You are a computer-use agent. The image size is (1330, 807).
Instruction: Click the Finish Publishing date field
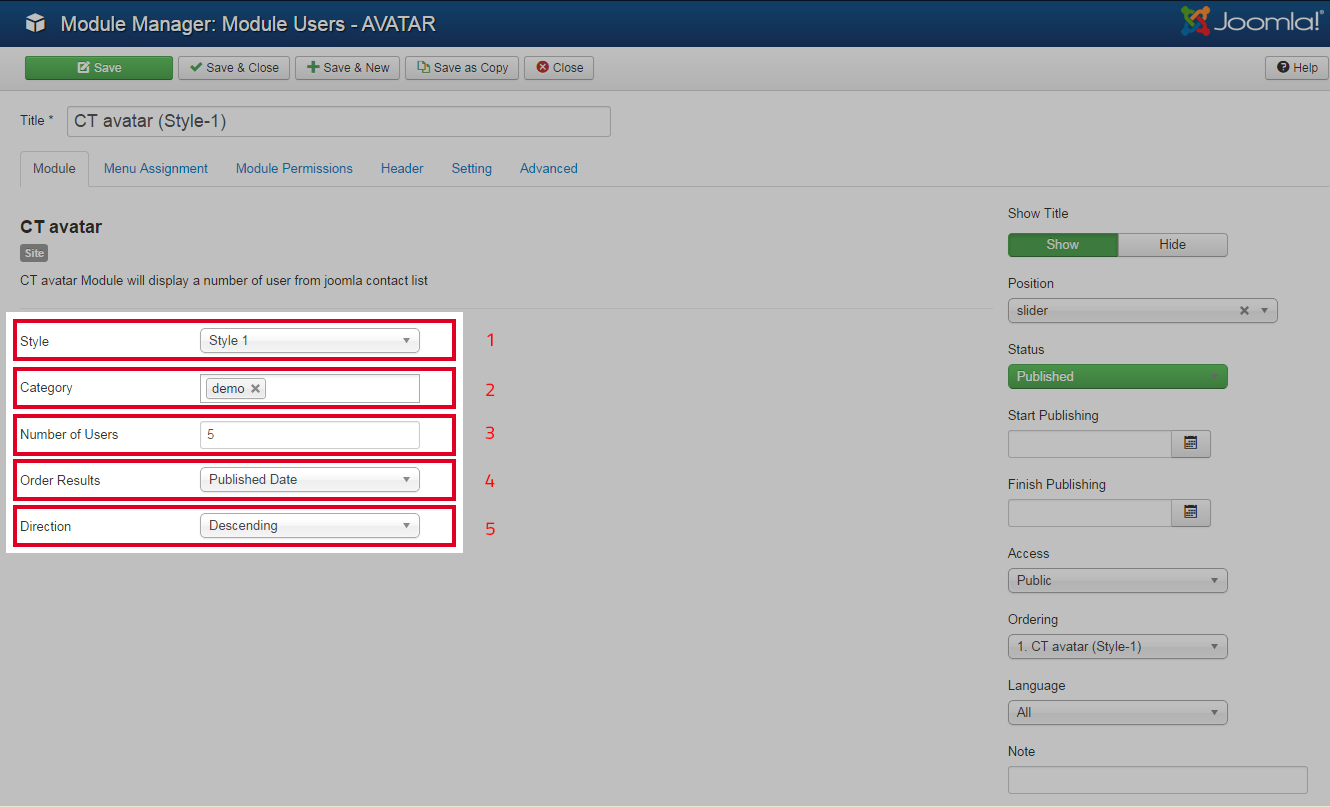[x=1090, y=513]
